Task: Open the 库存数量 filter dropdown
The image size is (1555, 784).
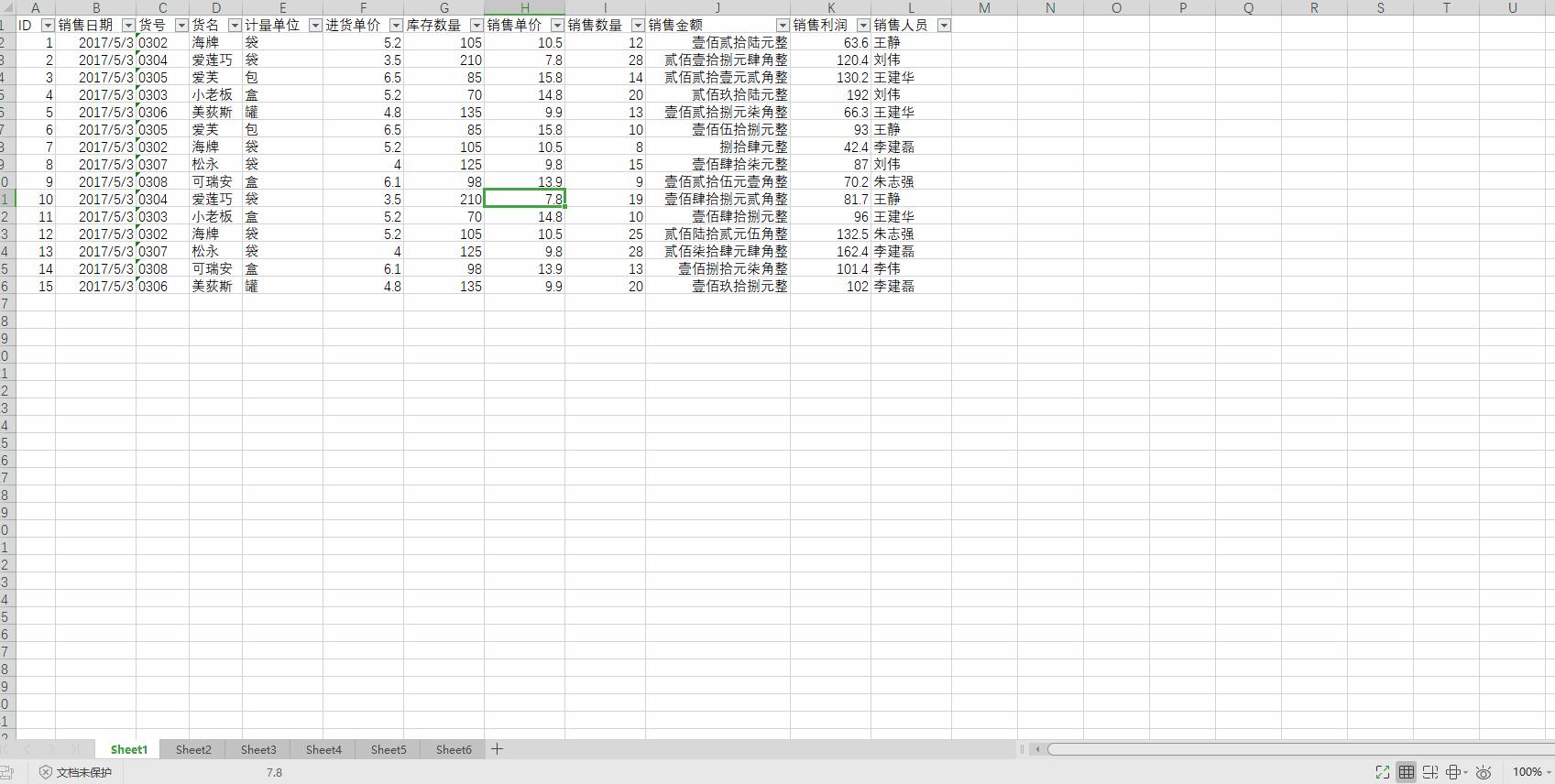Action: (x=476, y=26)
